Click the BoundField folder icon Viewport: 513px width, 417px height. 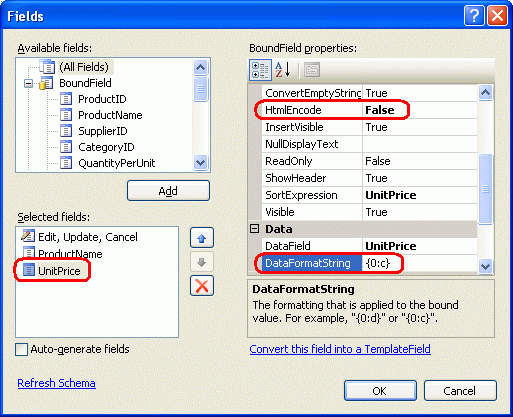point(46,83)
